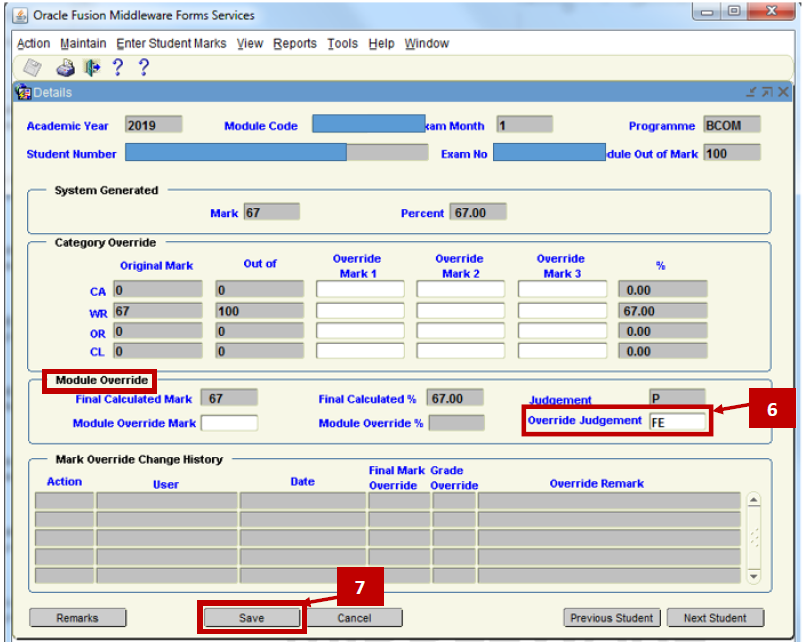Click the Print toolbar icon
The height and width of the screenshot is (642, 804).
[x=65, y=68]
